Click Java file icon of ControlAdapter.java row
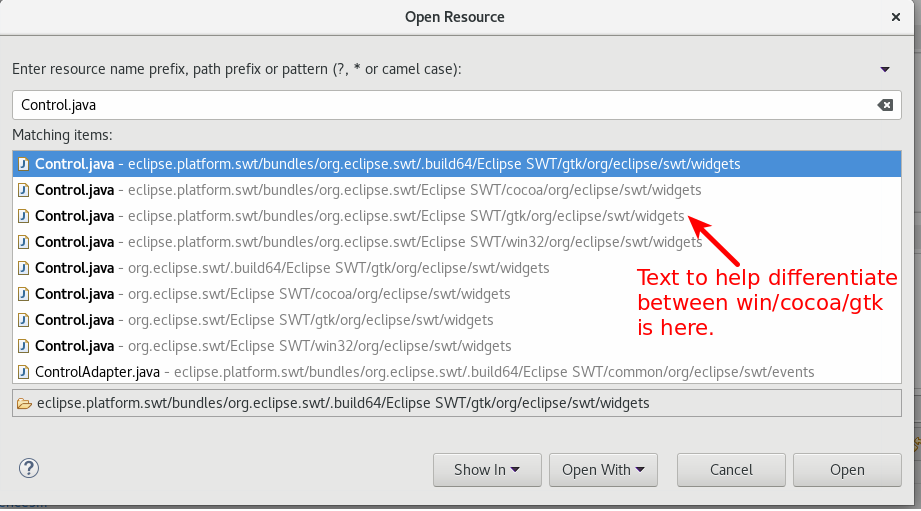Viewport: 921px width, 511px height. (x=23, y=372)
